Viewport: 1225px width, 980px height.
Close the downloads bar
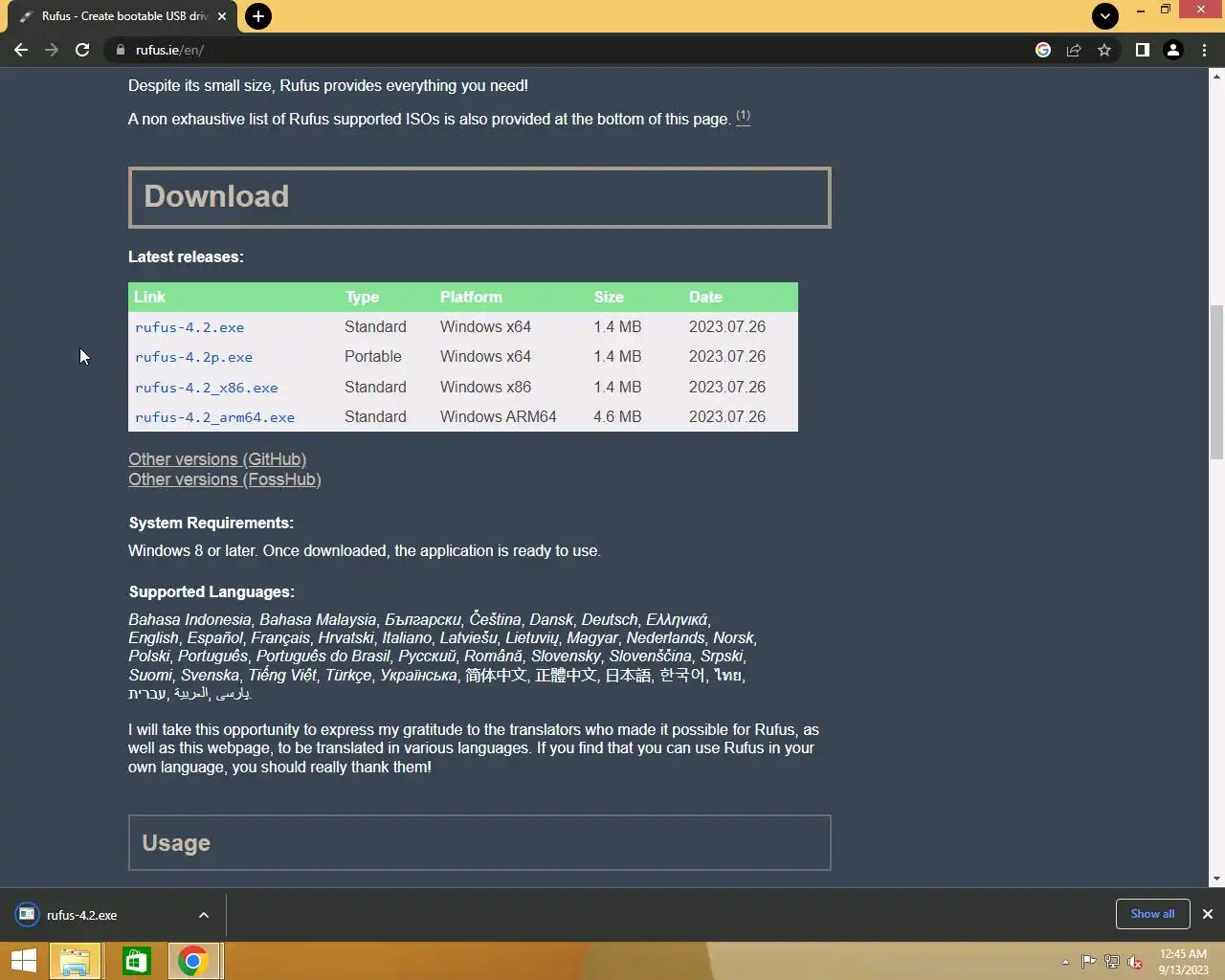[x=1208, y=914]
